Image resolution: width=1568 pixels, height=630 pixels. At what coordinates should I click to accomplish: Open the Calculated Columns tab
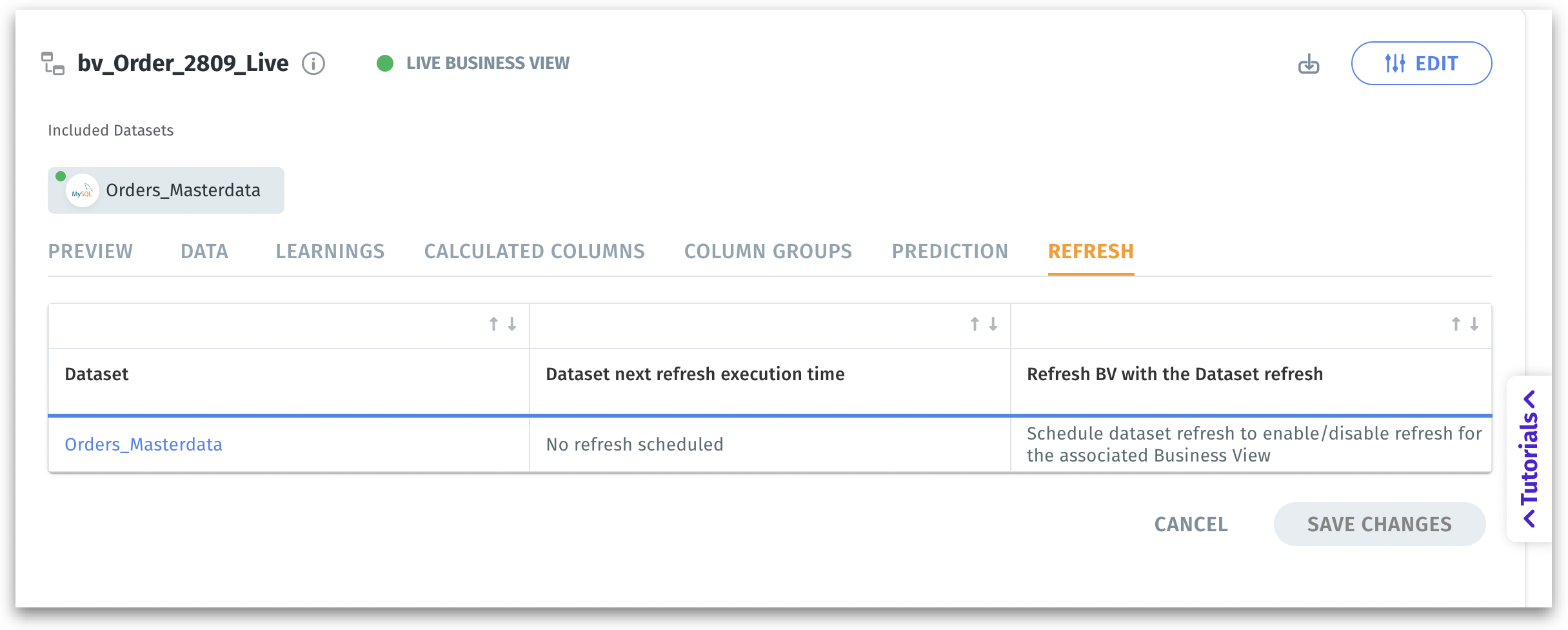tap(534, 251)
